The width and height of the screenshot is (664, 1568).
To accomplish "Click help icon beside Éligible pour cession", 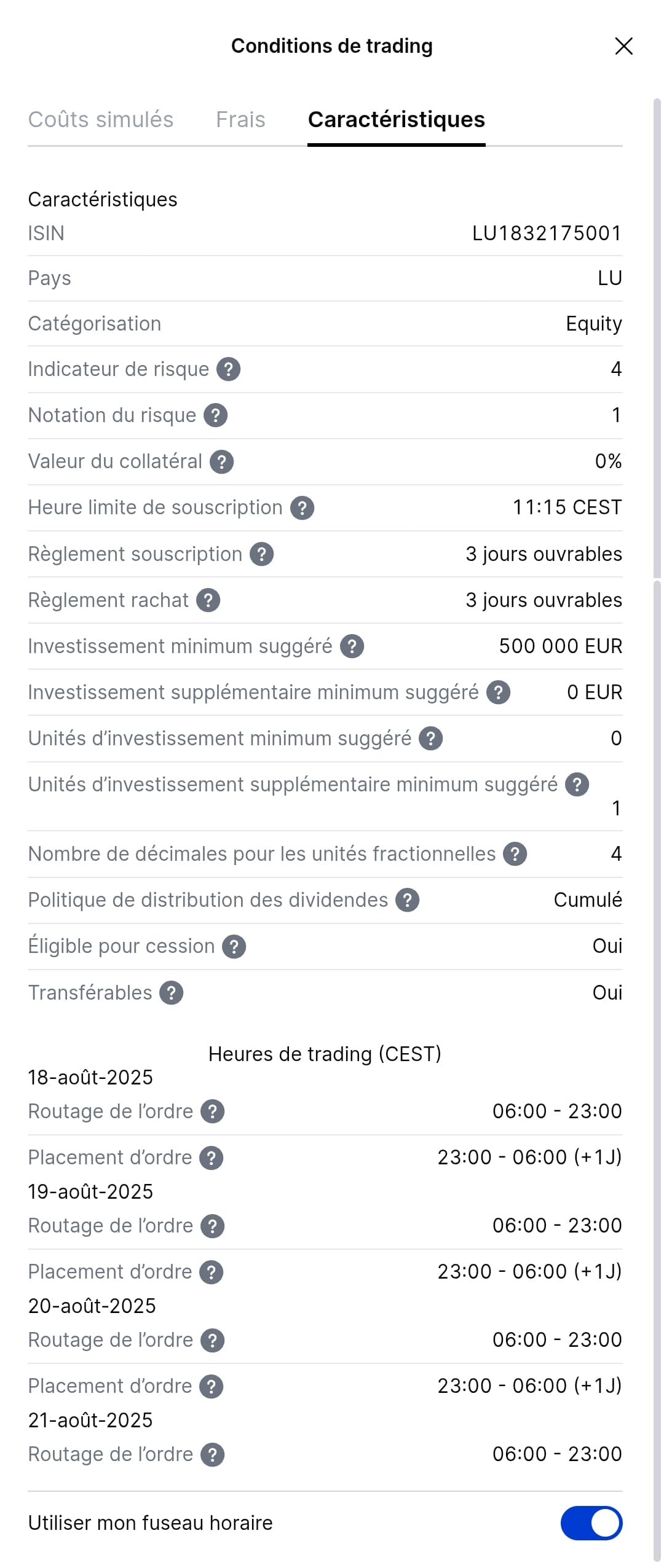I will (x=234, y=947).
